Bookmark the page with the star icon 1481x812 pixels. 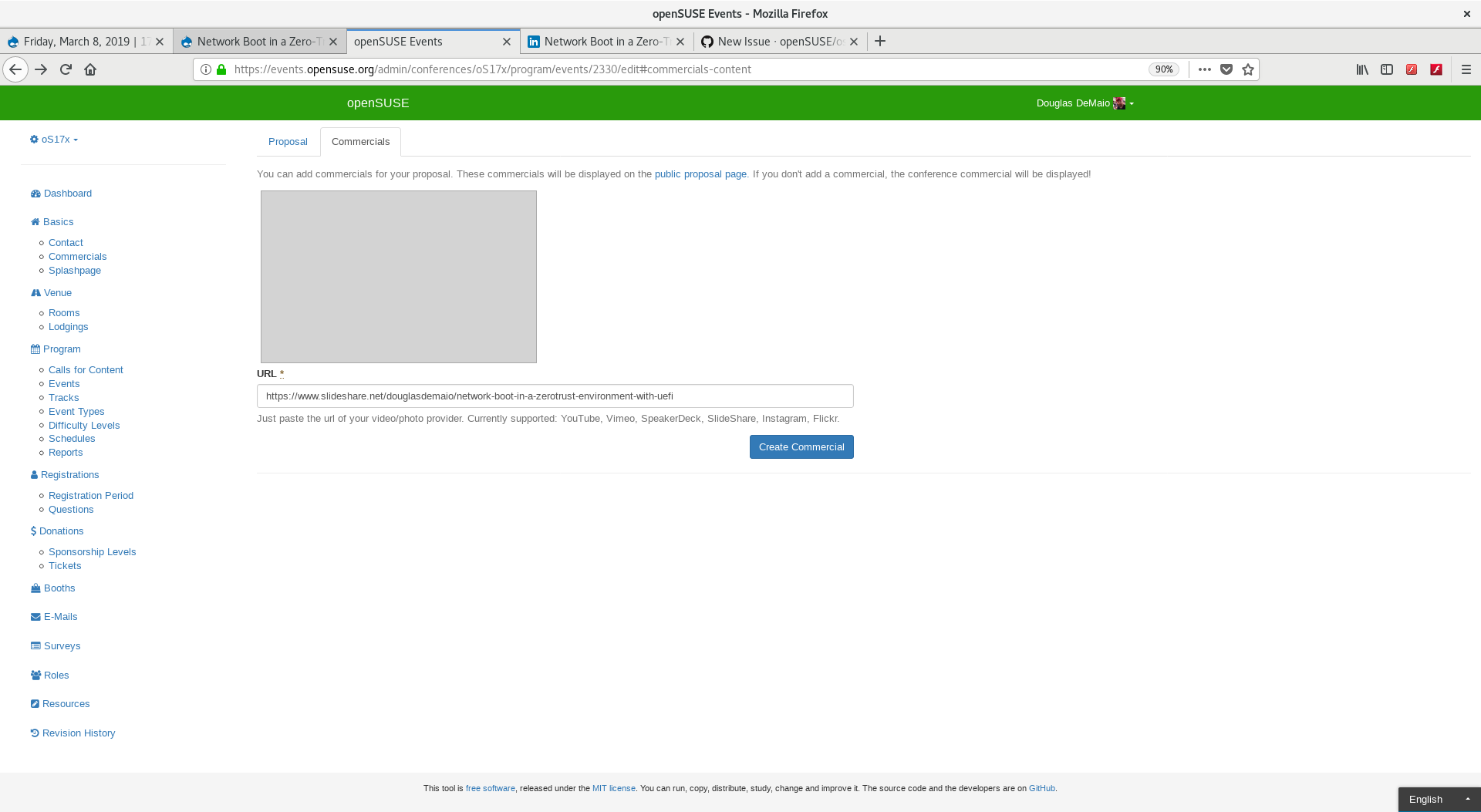coord(1247,69)
